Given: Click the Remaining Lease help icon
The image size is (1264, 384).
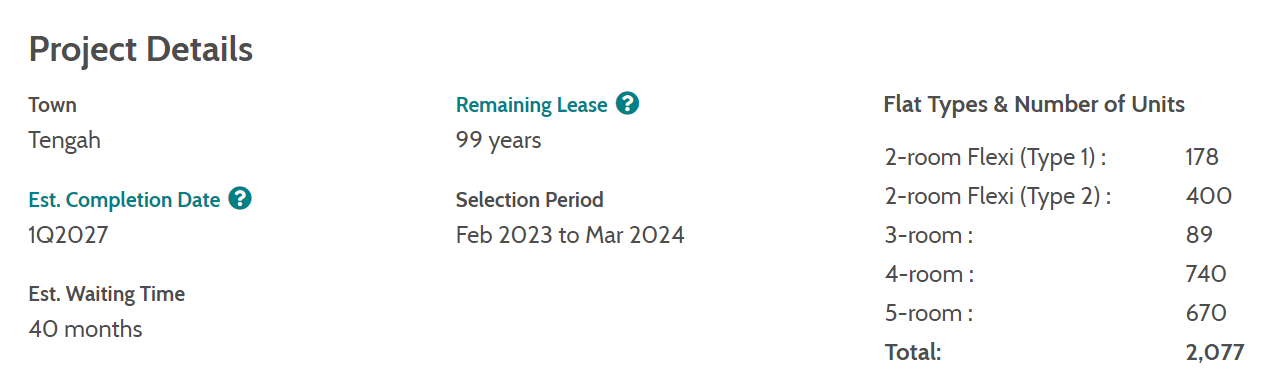Looking at the screenshot, I should [x=627, y=103].
